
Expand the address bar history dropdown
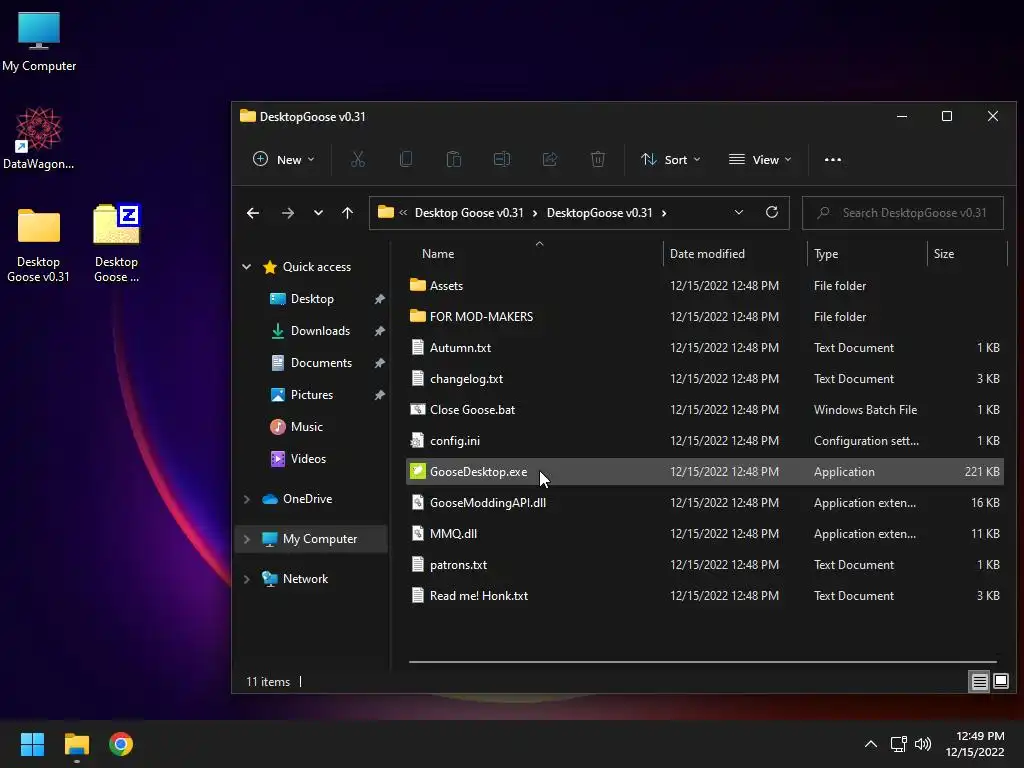pos(739,212)
